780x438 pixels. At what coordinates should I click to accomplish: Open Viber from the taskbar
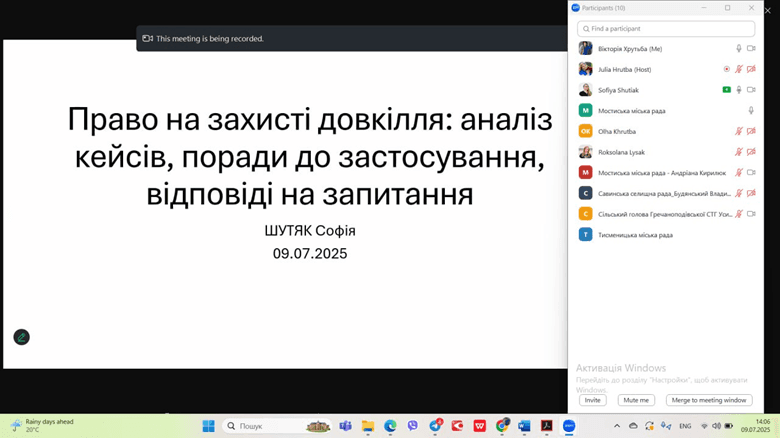(x=412, y=426)
